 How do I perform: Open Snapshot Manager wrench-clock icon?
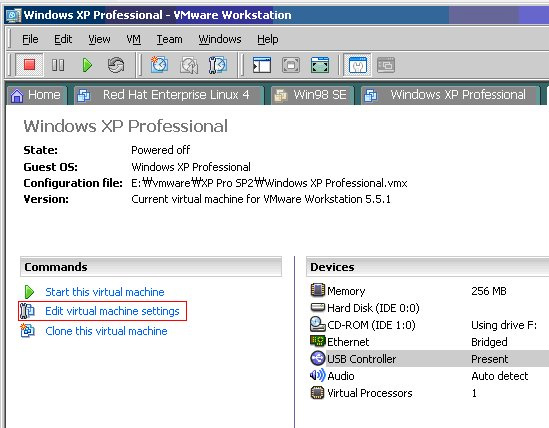(217, 65)
